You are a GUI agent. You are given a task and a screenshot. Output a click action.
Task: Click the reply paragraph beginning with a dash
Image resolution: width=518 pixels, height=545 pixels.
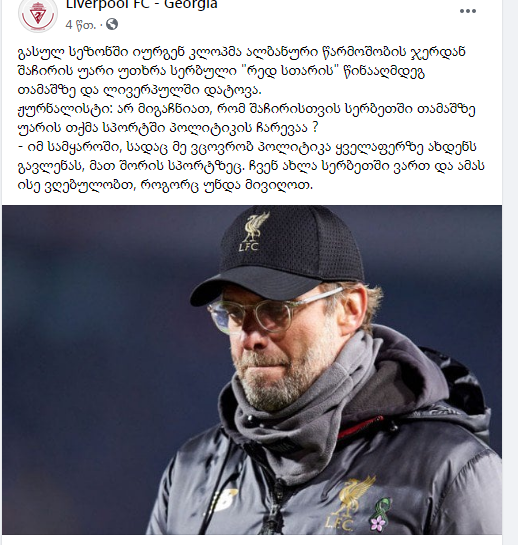point(251,166)
